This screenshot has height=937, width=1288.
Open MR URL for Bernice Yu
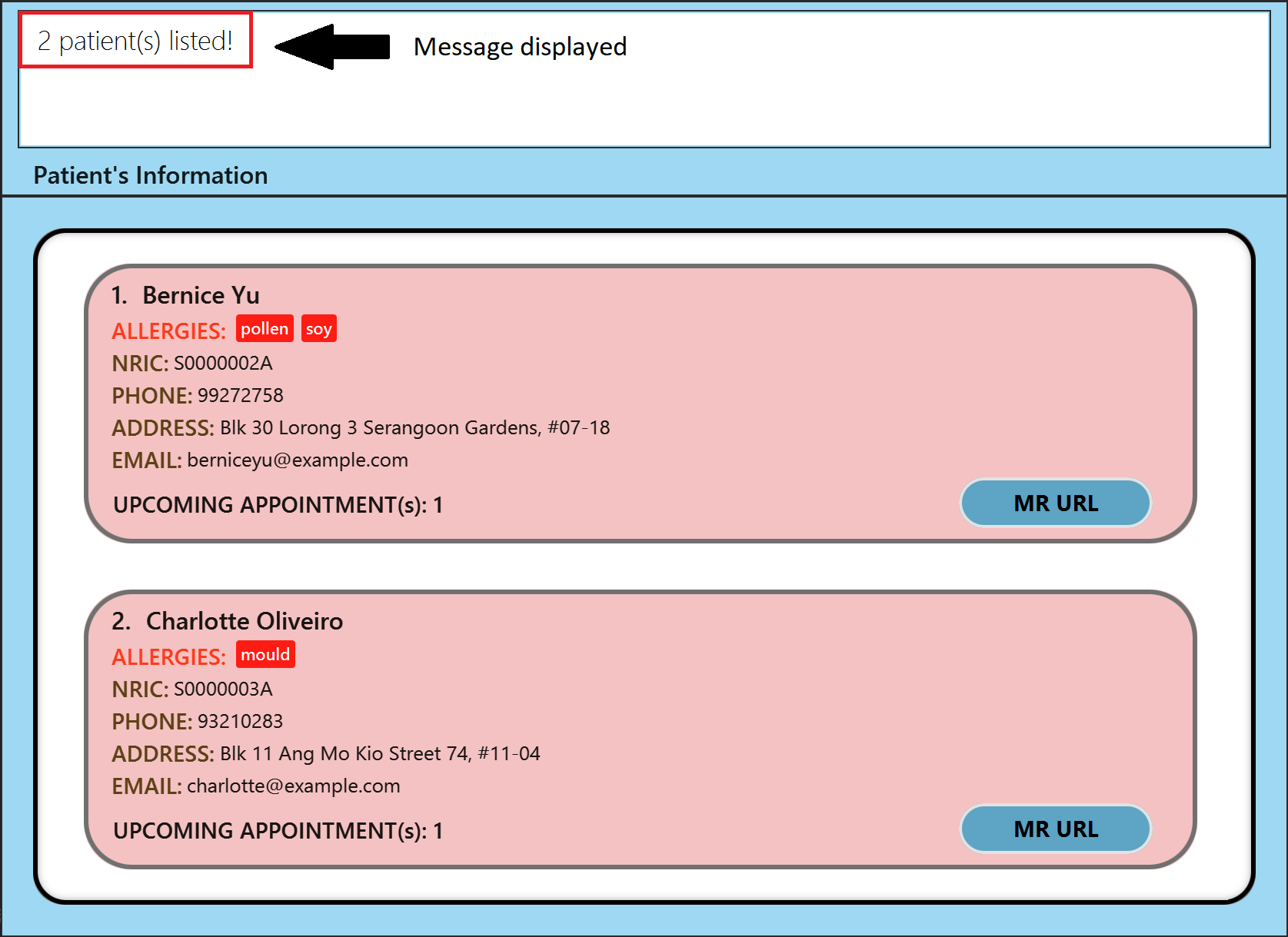[1055, 503]
